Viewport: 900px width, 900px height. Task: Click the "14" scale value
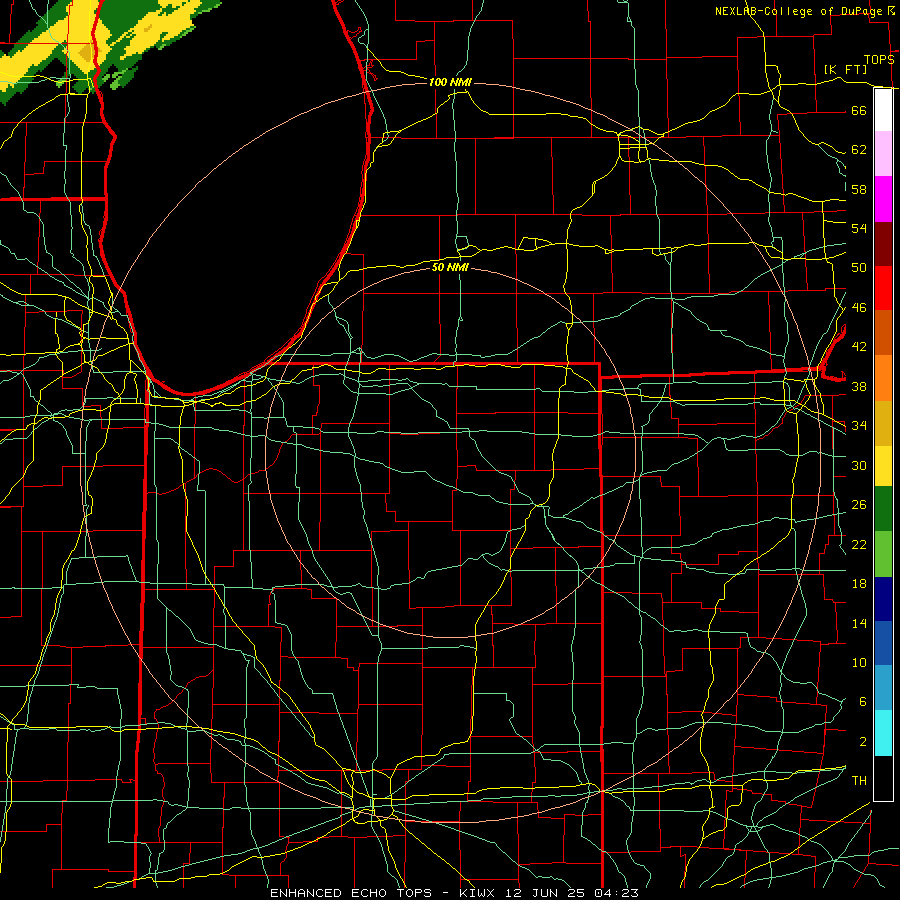coord(859,623)
